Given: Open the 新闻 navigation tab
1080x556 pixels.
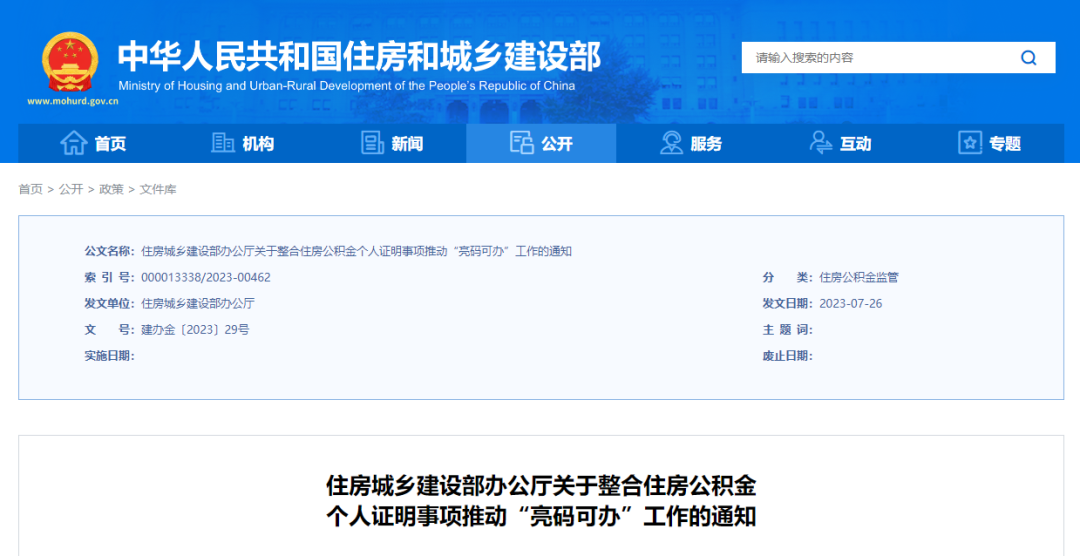Looking at the screenshot, I should (392, 143).
